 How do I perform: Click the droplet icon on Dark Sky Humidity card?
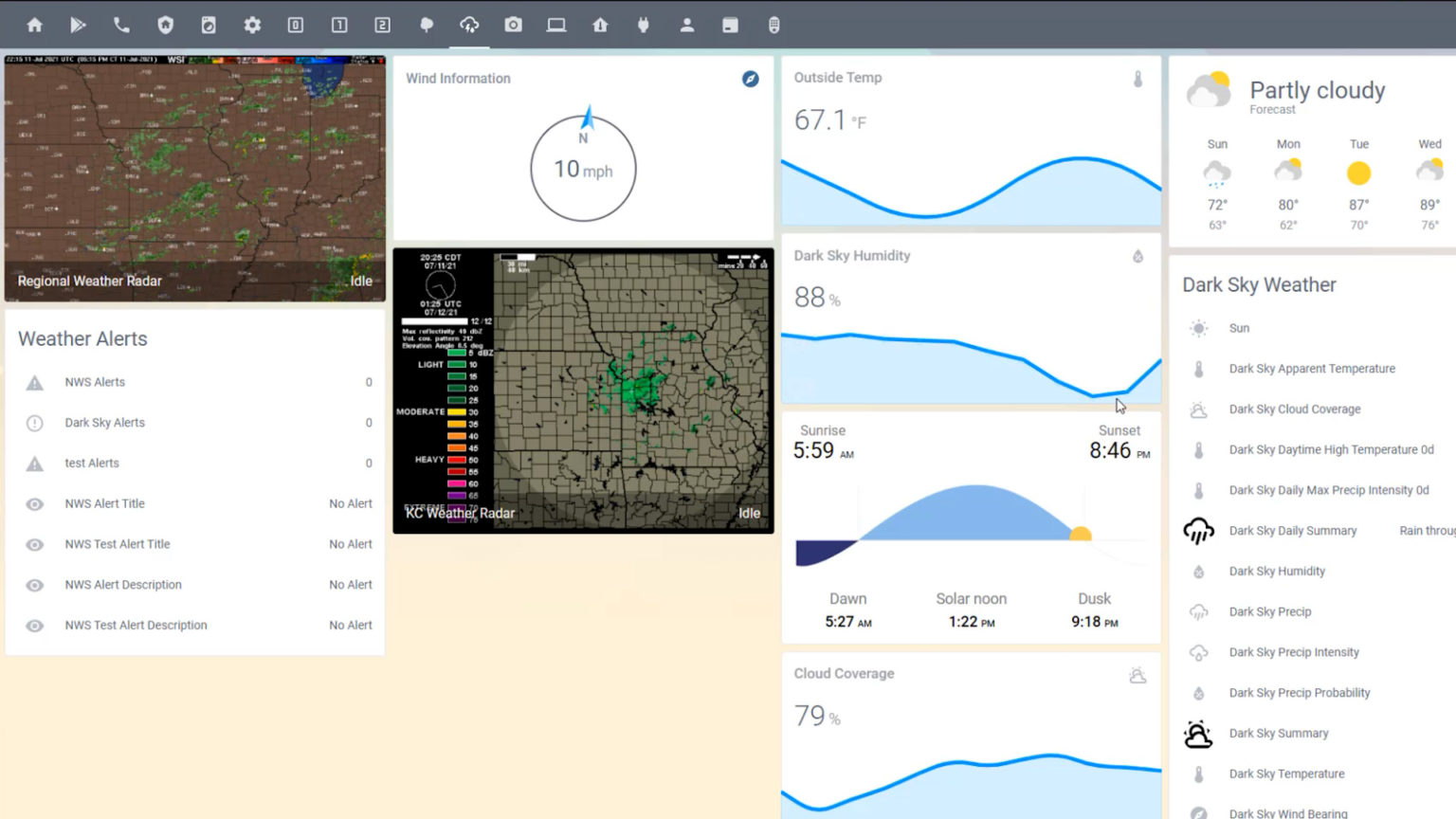click(x=1137, y=256)
